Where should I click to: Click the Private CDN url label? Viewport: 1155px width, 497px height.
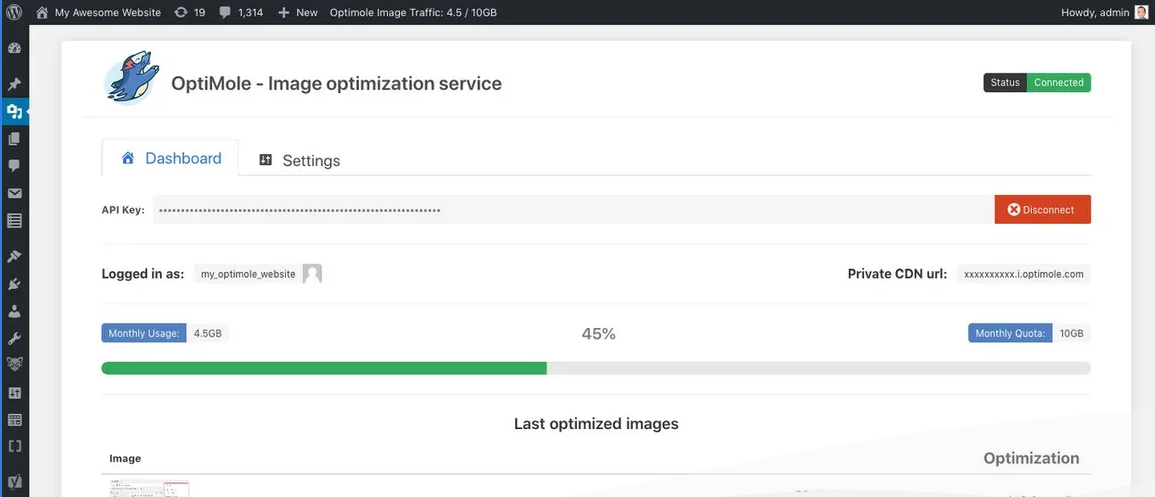(897, 274)
